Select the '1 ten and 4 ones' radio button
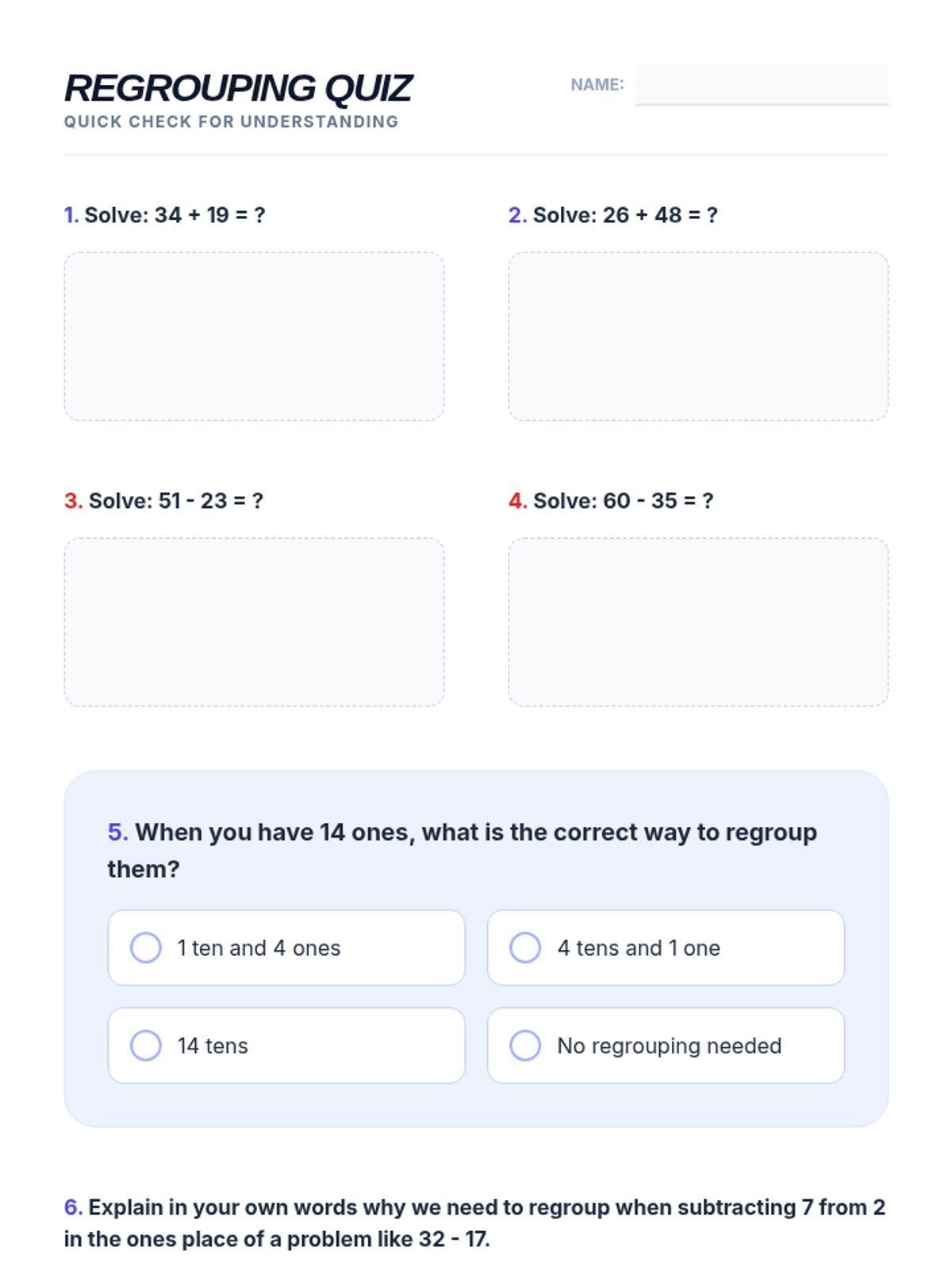 click(x=146, y=947)
